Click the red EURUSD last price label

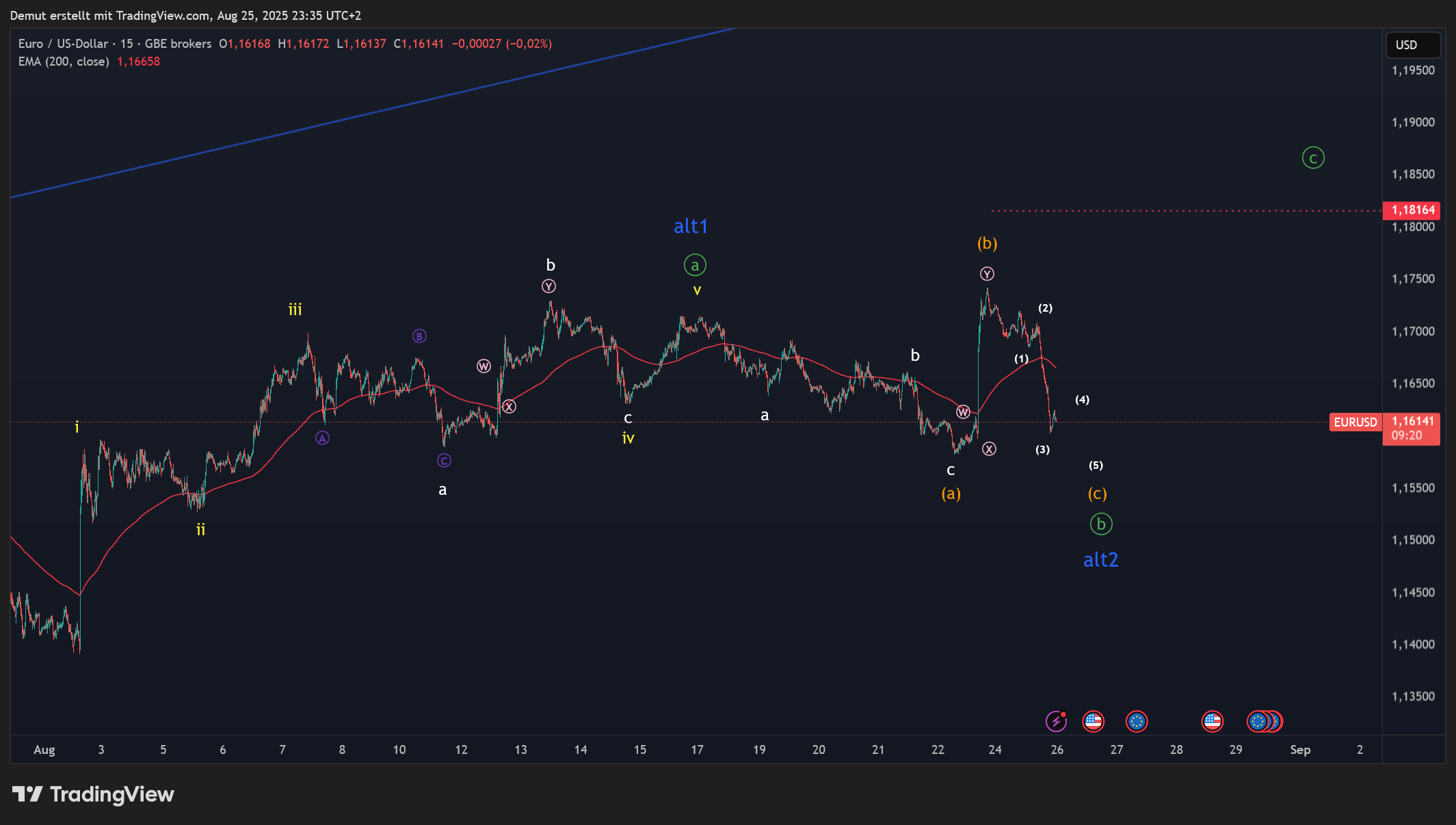pos(1355,422)
